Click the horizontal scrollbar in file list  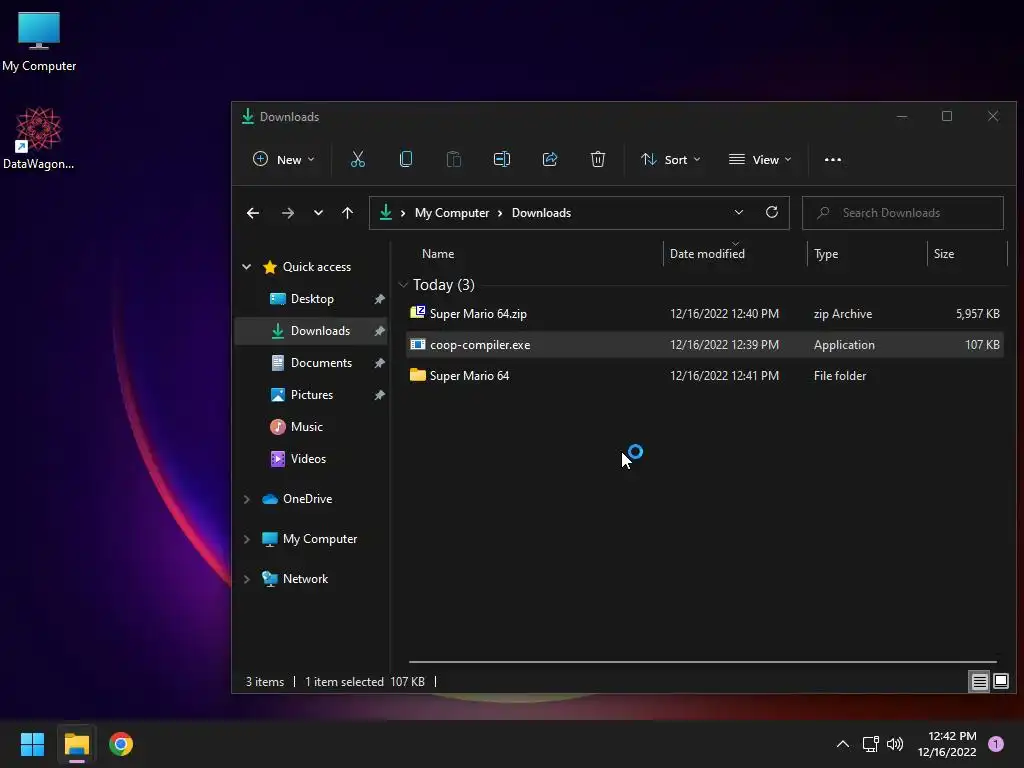[703, 662]
